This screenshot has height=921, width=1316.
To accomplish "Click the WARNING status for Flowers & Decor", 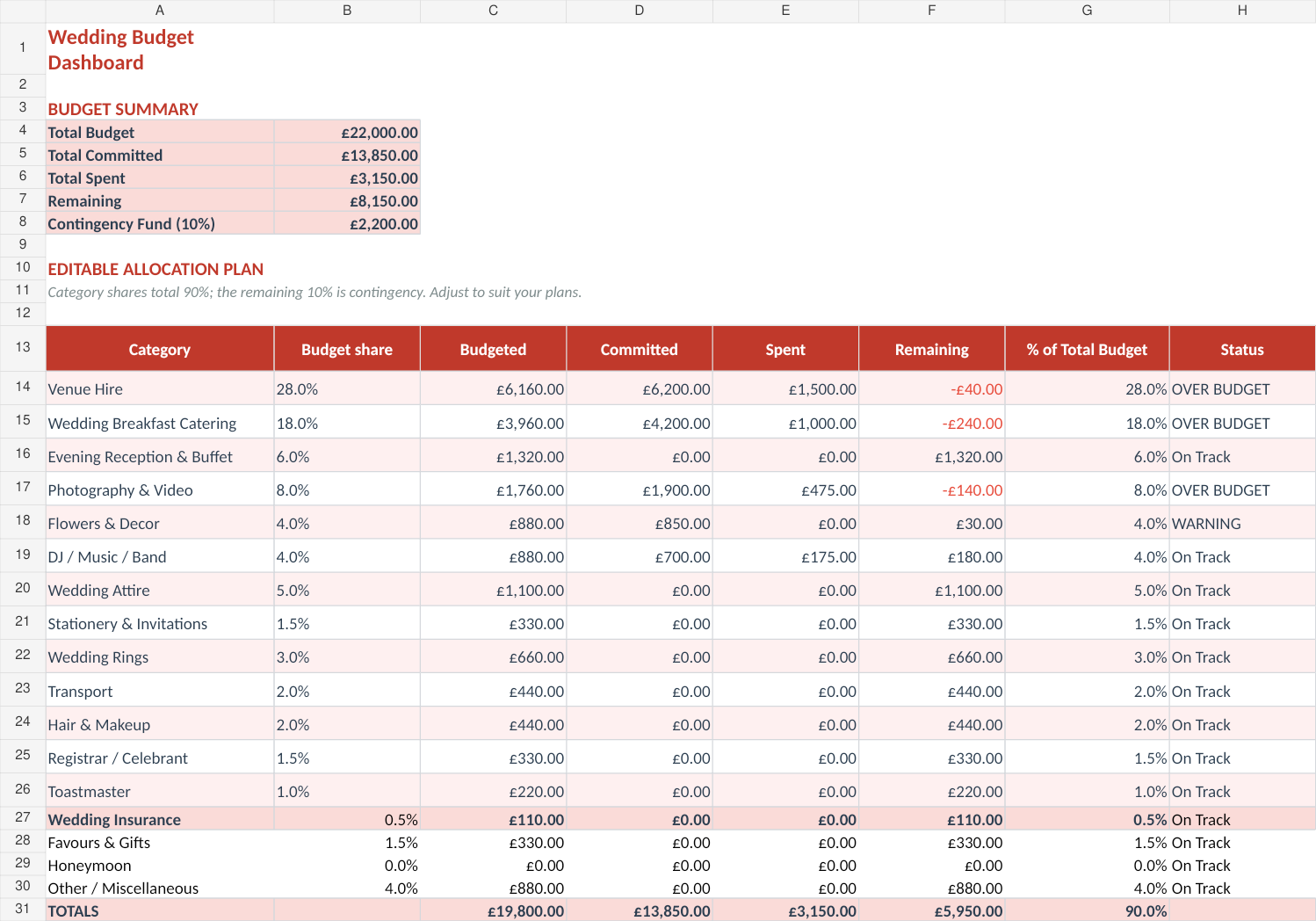I will point(1242,523).
